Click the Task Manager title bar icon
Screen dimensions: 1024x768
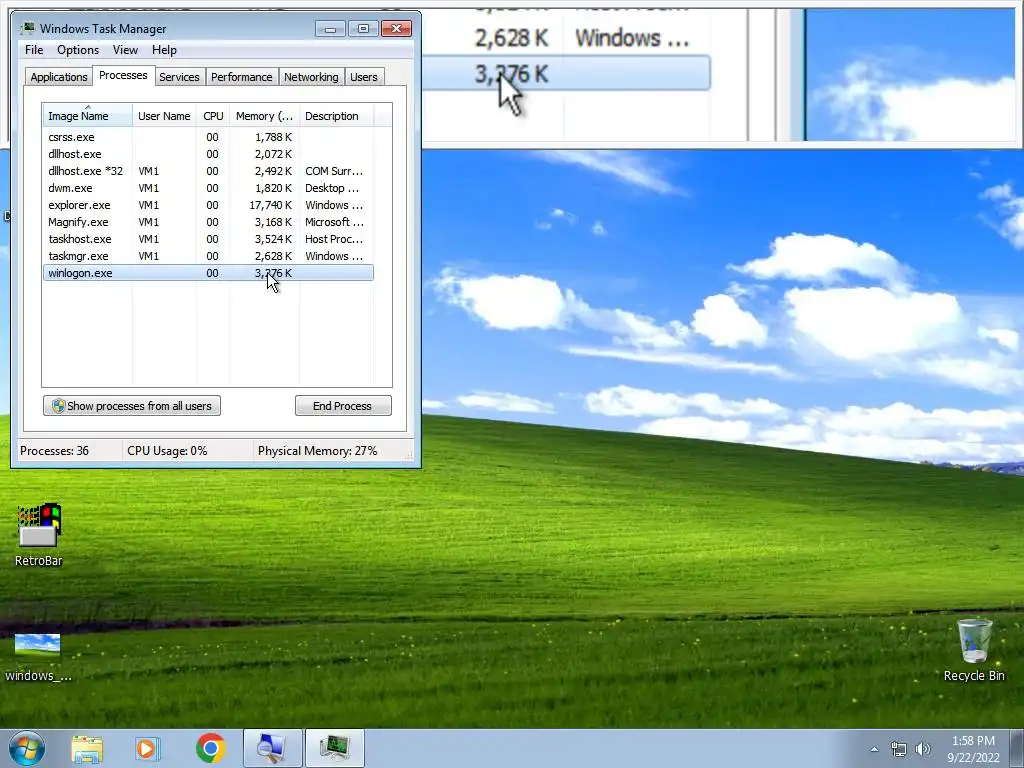tap(27, 28)
